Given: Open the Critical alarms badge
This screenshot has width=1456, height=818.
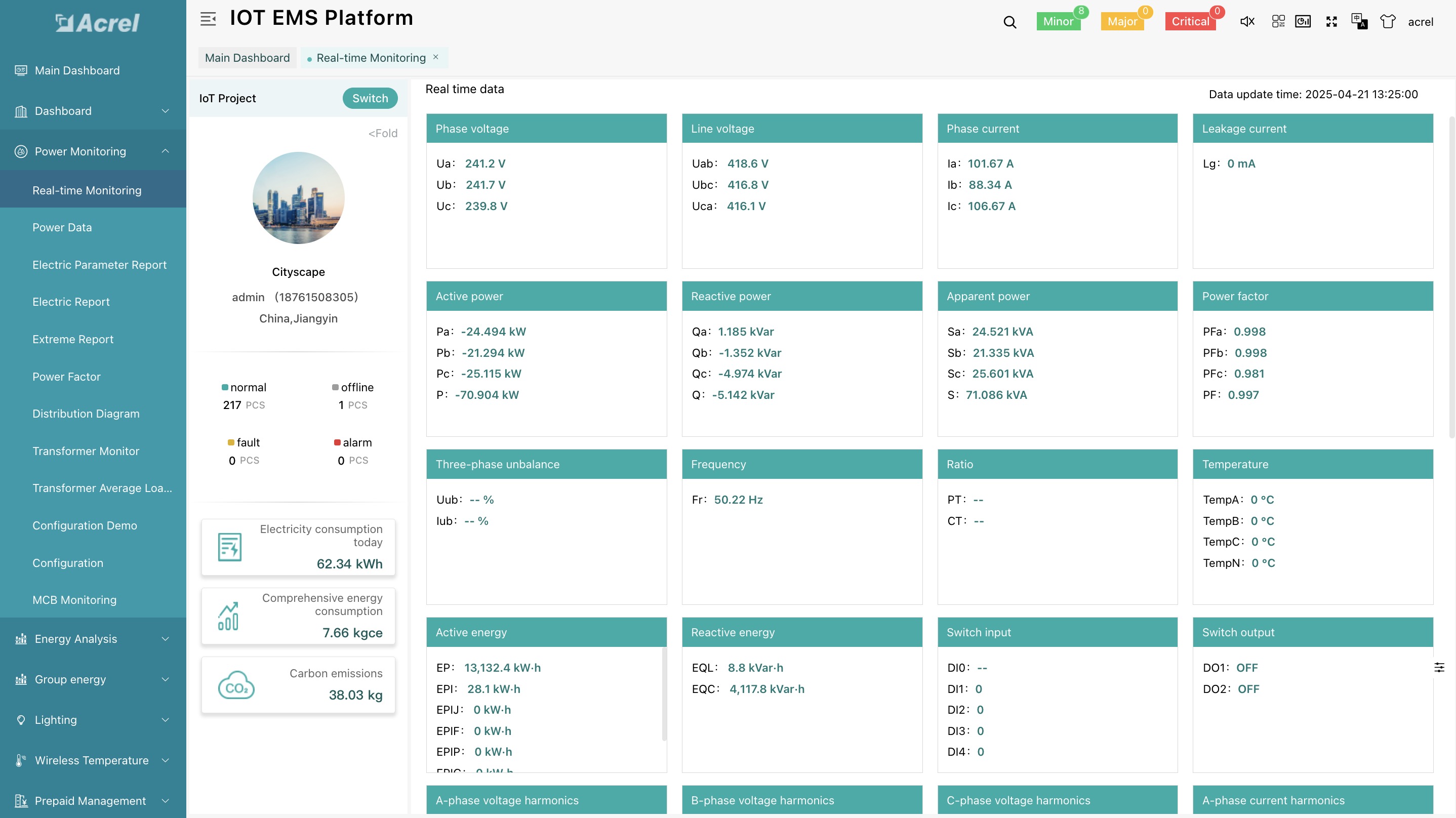Looking at the screenshot, I should click(1190, 21).
